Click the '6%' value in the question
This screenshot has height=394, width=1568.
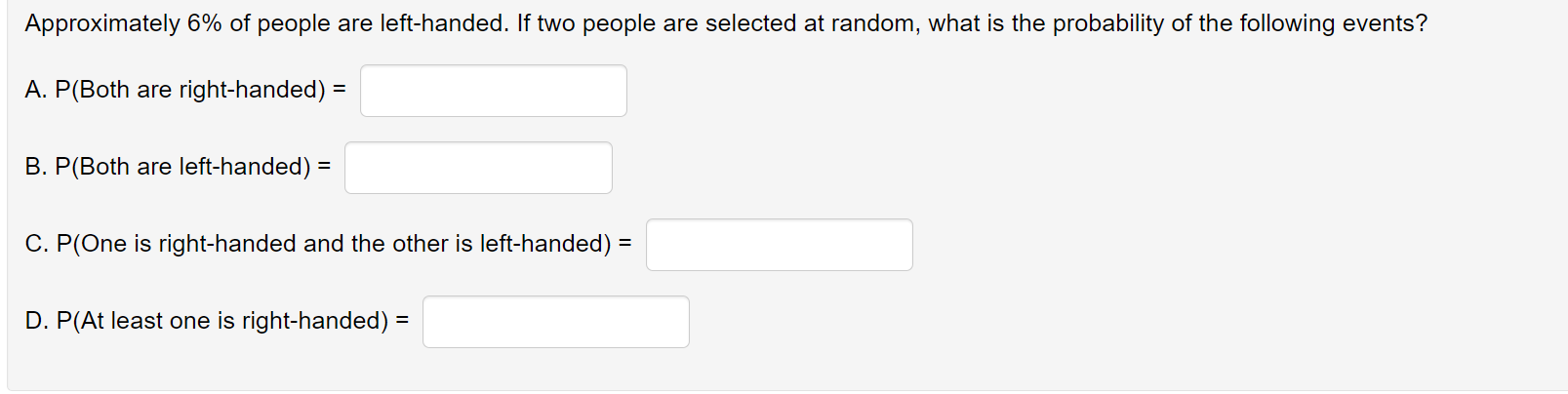click(x=205, y=23)
